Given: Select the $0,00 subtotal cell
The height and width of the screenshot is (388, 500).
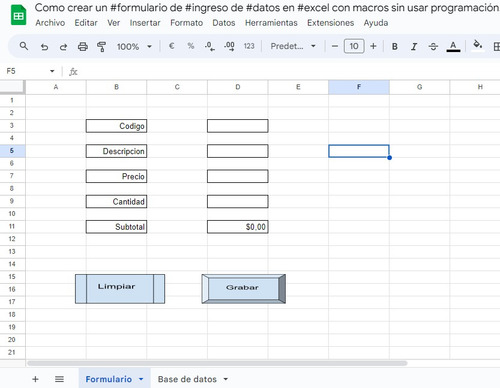Looking at the screenshot, I should [237, 227].
